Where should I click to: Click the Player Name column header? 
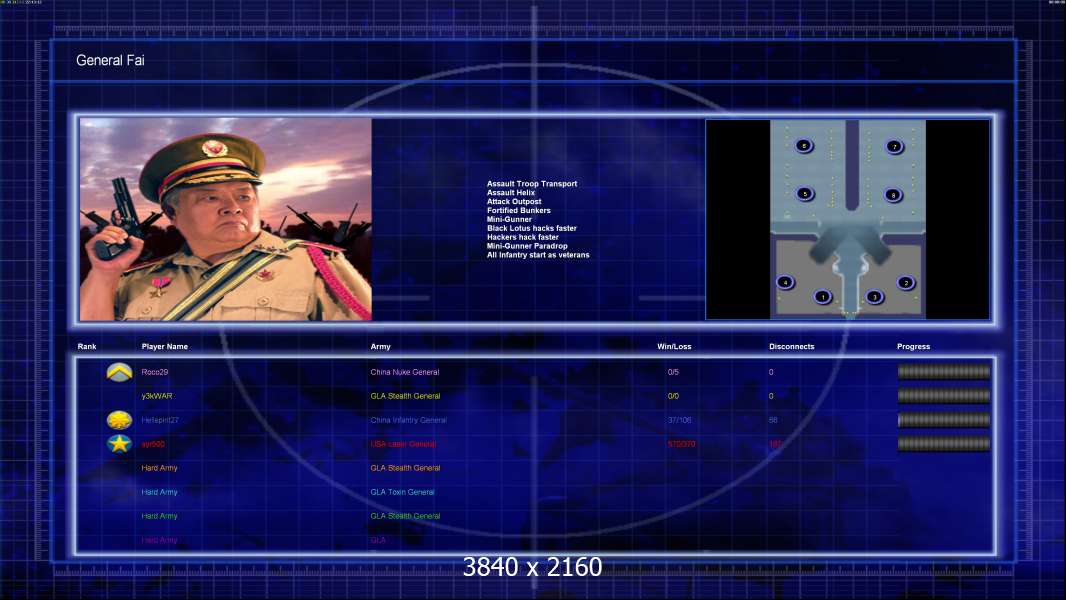pos(165,347)
